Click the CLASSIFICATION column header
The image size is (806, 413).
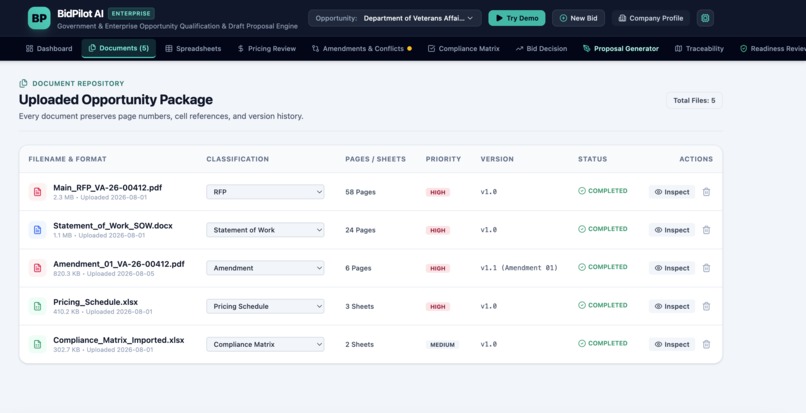tap(237, 159)
